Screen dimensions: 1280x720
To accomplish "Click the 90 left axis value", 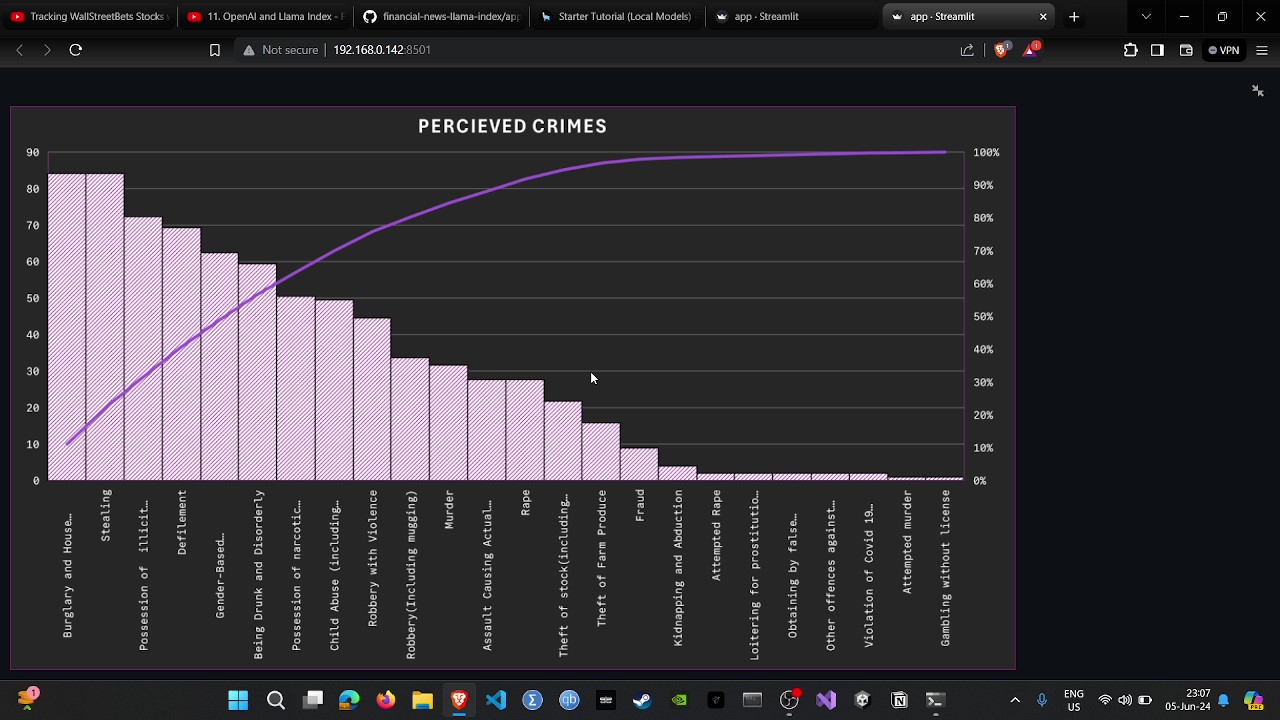I will [33, 153].
